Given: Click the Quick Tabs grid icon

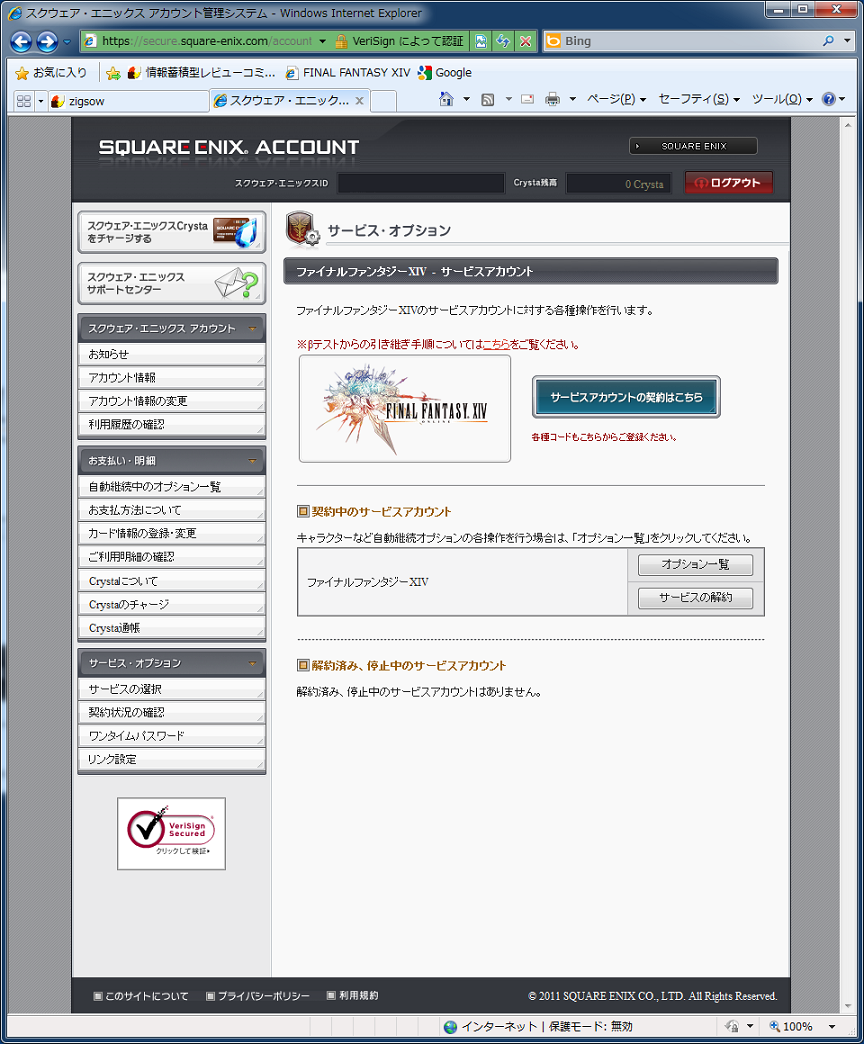Looking at the screenshot, I should 24,101.
